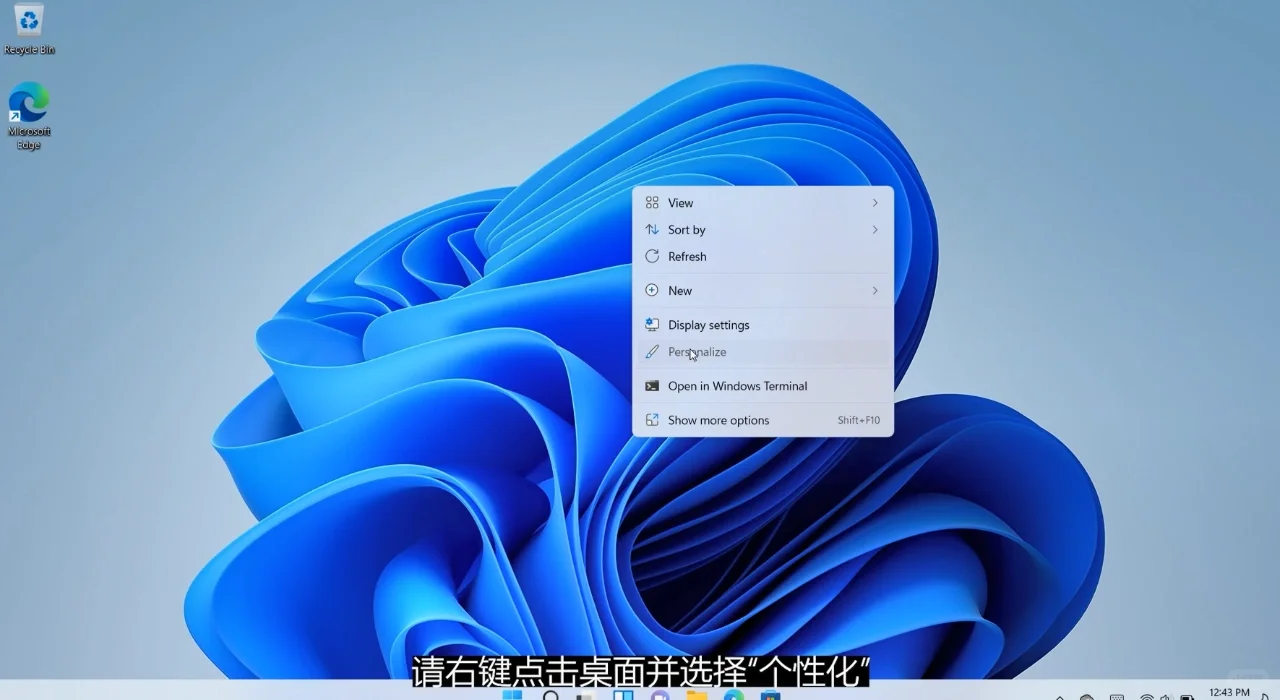Click the notification bell in the system tray
The image size is (1280, 700).
tap(1268, 692)
